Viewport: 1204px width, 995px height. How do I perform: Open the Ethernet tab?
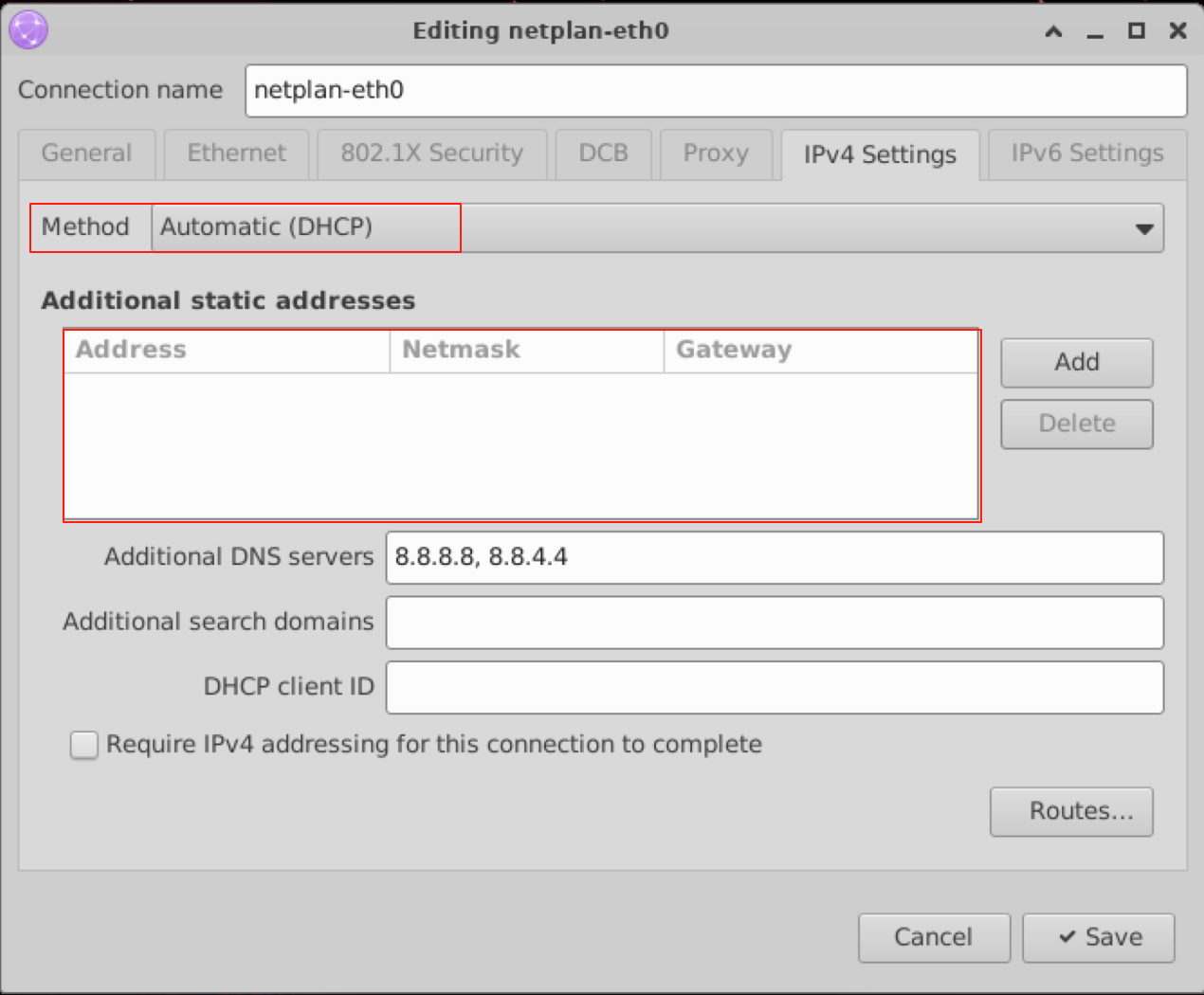tap(236, 154)
